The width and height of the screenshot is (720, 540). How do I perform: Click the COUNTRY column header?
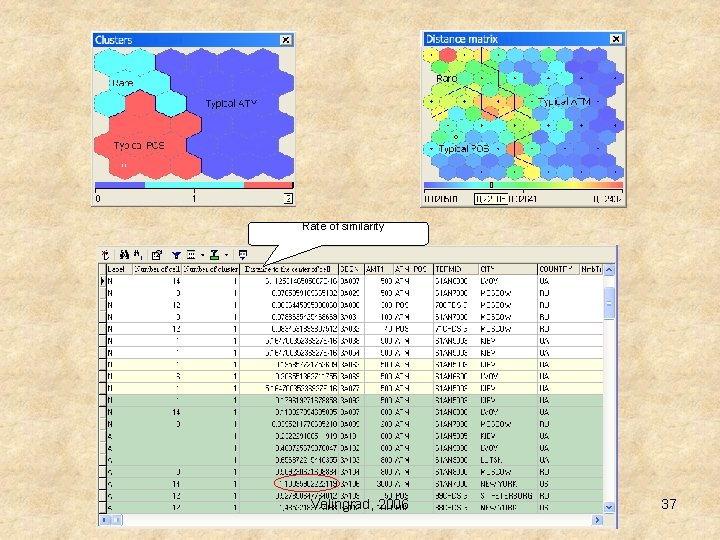(x=558, y=269)
